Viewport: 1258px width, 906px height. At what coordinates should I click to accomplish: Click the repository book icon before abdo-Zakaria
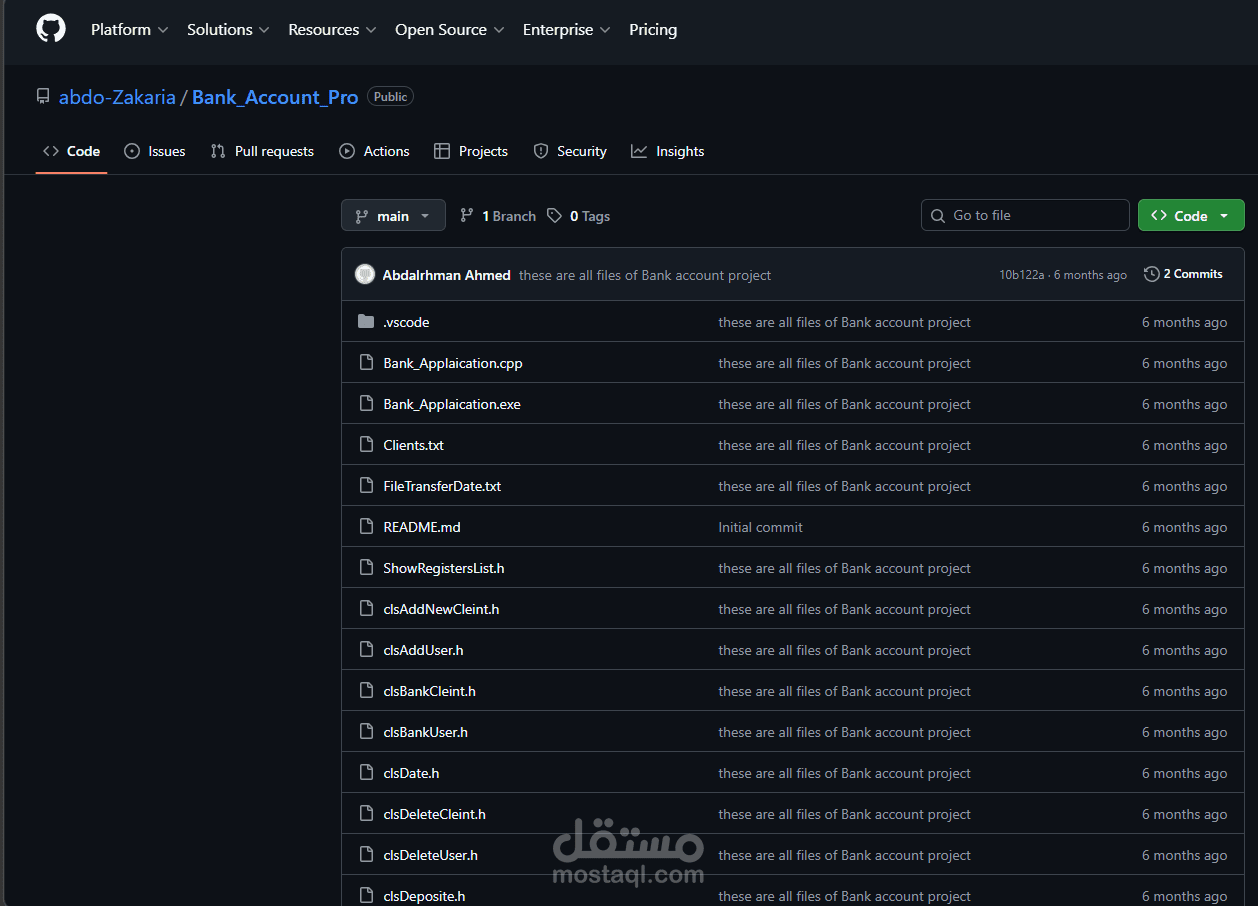coord(42,95)
